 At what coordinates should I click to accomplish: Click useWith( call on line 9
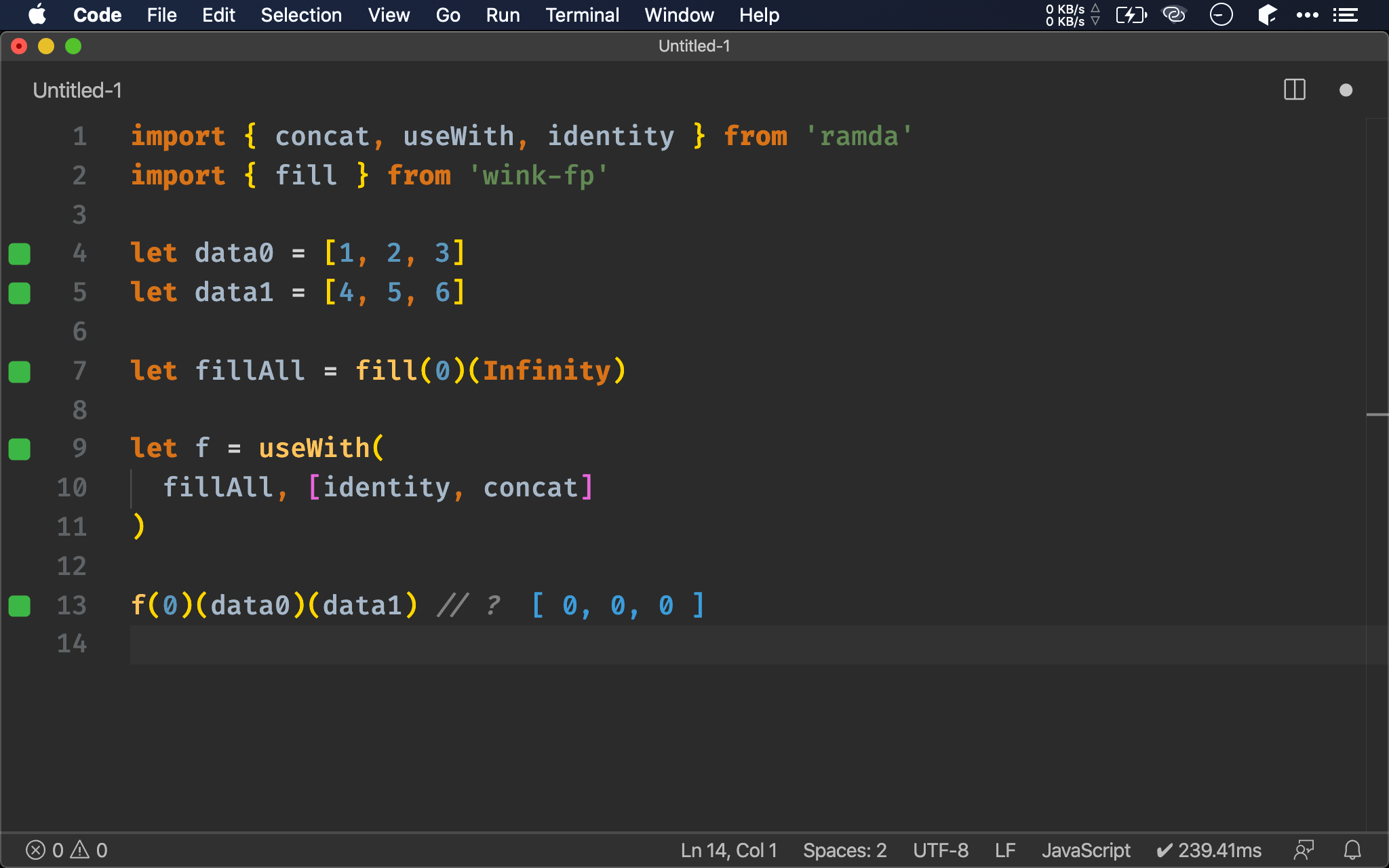click(321, 448)
